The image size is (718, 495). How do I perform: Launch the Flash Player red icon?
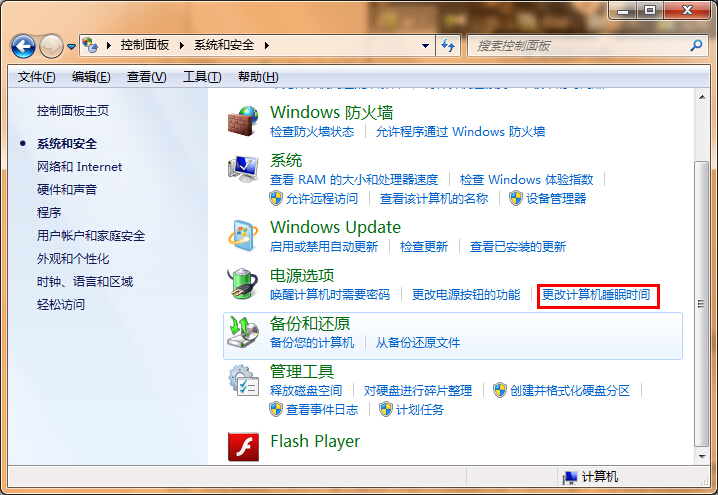pos(243,448)
